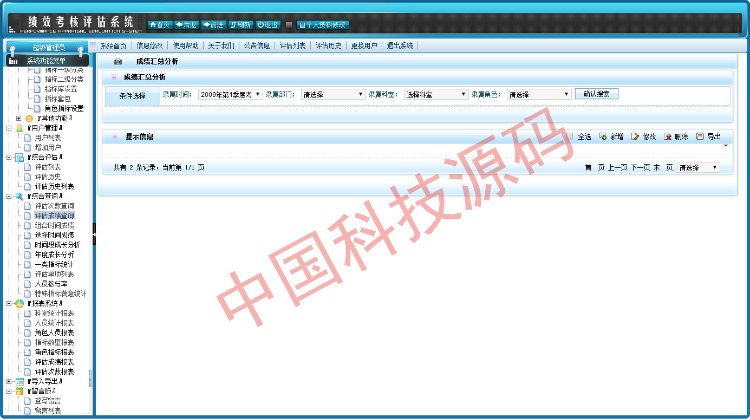The height and width of the screenshot is (420, 750).
Task: Click the 删除 delete icon
Action: (x=668, y=137)
